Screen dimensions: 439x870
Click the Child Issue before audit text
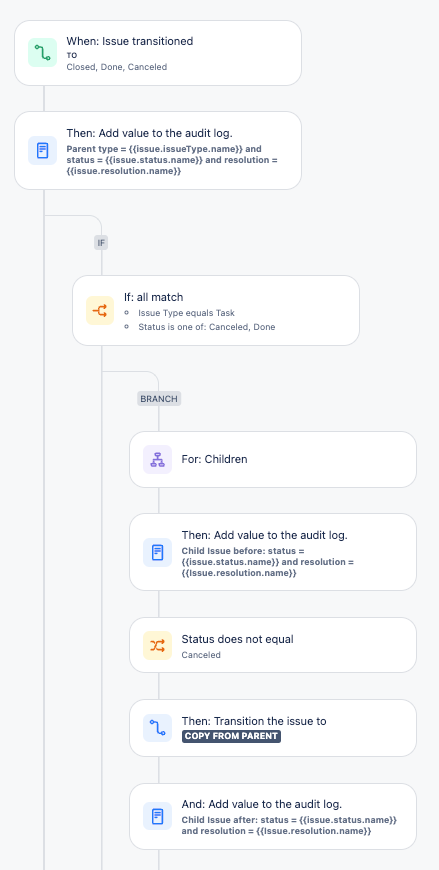click(268, 562)
